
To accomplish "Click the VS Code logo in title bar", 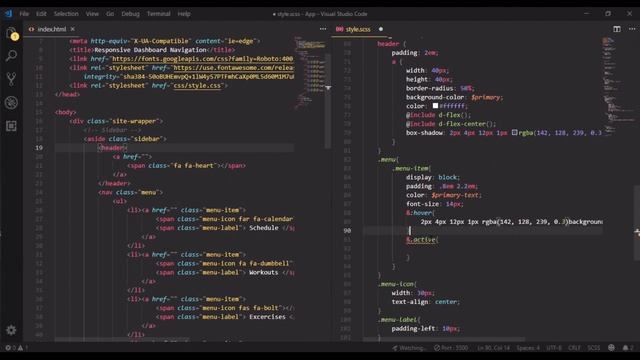I will click(x=8, y=13).
